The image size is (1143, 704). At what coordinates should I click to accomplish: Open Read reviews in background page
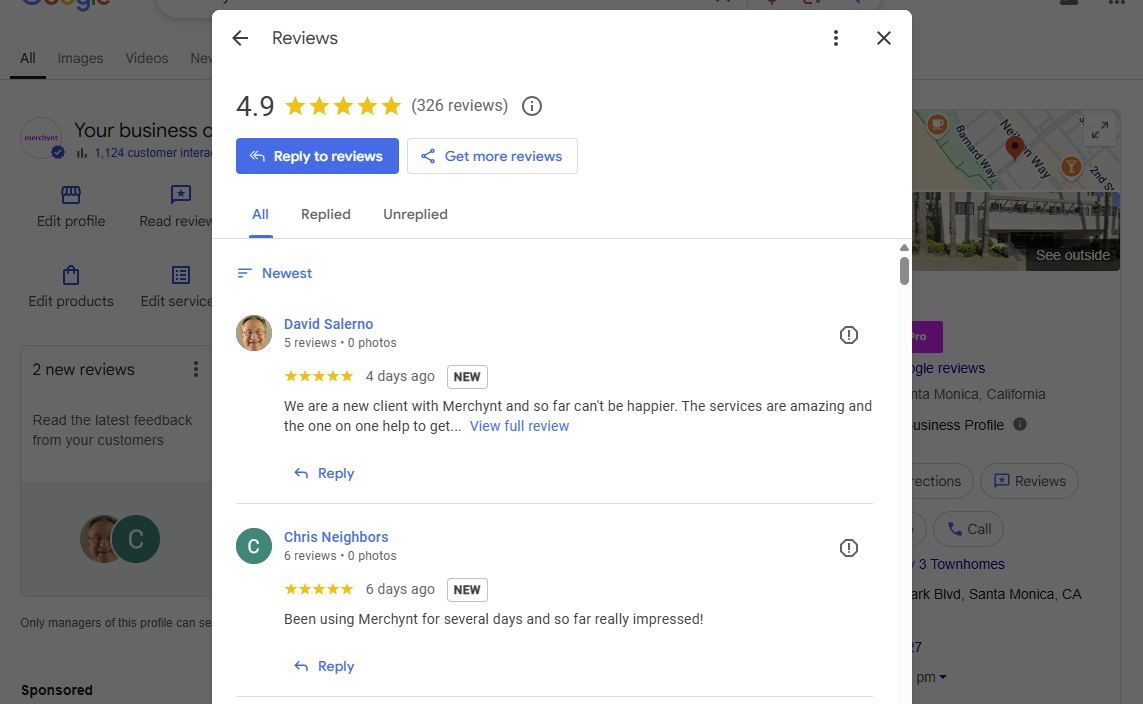[176, 207]
